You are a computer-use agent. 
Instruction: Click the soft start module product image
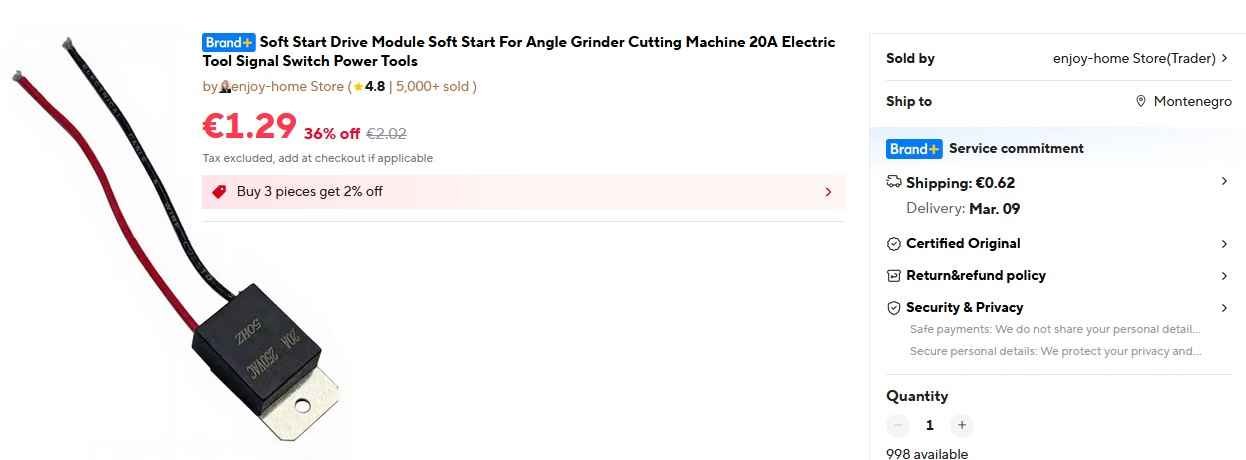coord(260,350)
